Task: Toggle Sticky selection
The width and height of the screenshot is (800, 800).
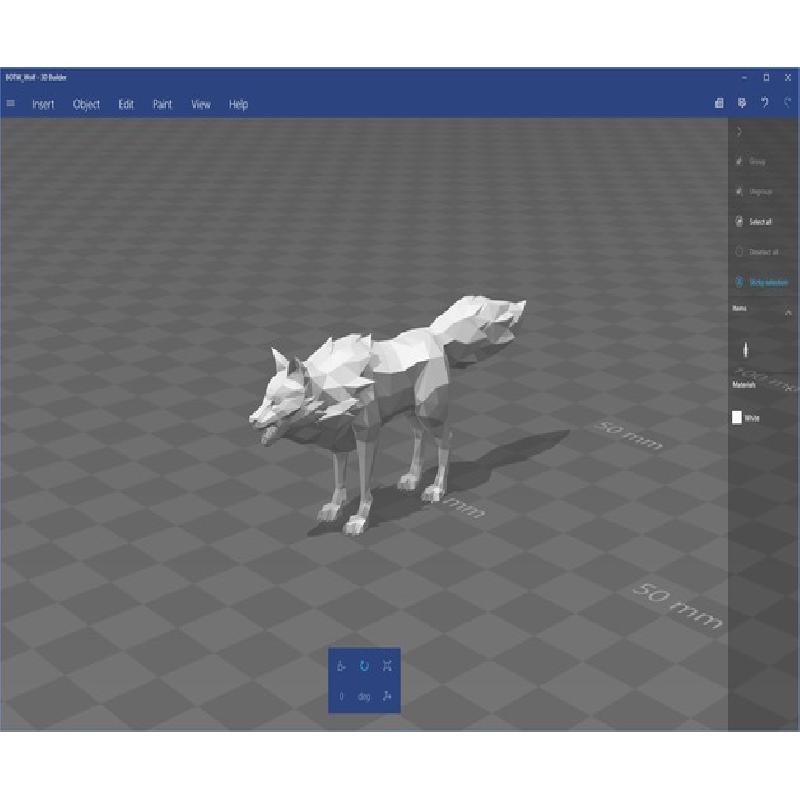Action: point(761,282)
